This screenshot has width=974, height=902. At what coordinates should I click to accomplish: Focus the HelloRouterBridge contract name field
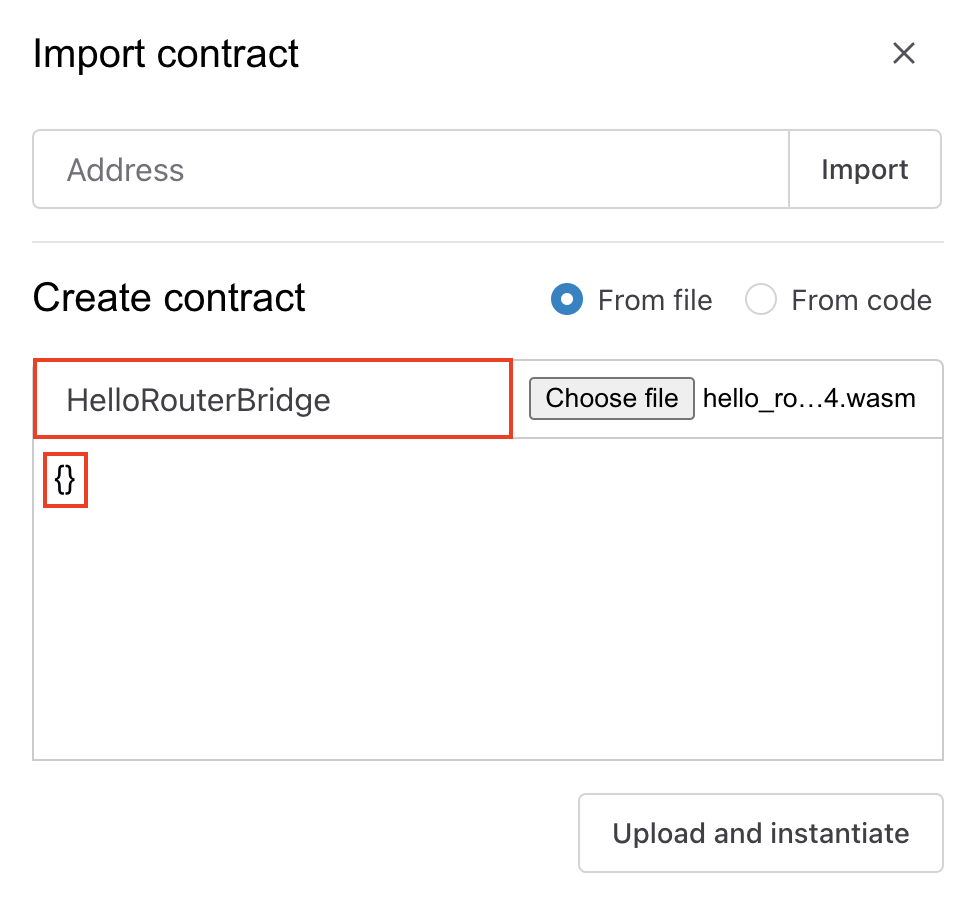tap(273, 400)
